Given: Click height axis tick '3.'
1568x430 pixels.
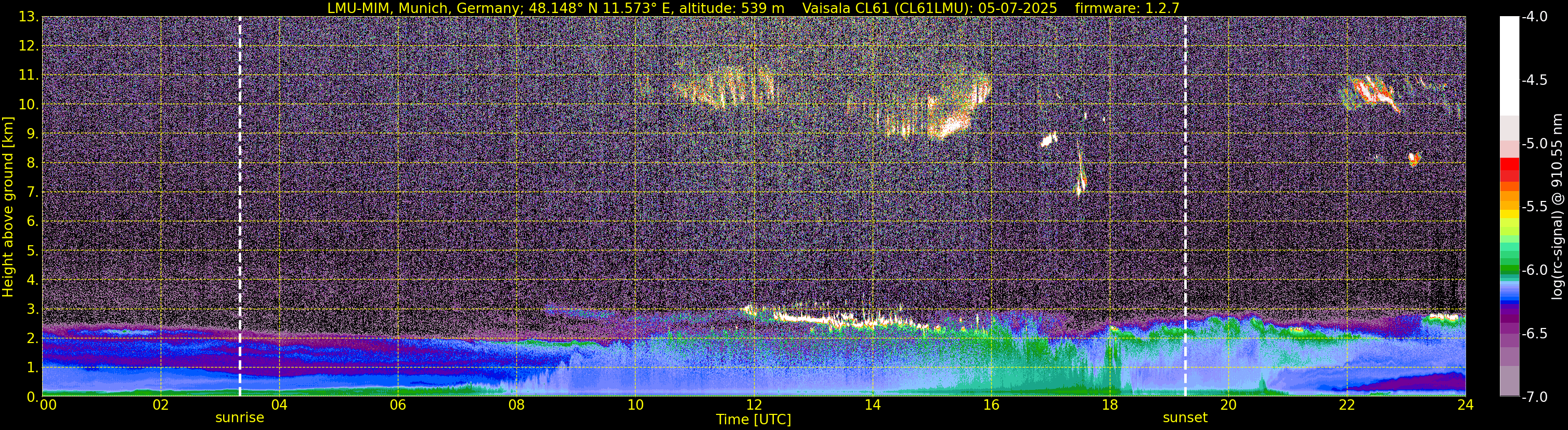Looking at the screenshot, I should (32, 309).
